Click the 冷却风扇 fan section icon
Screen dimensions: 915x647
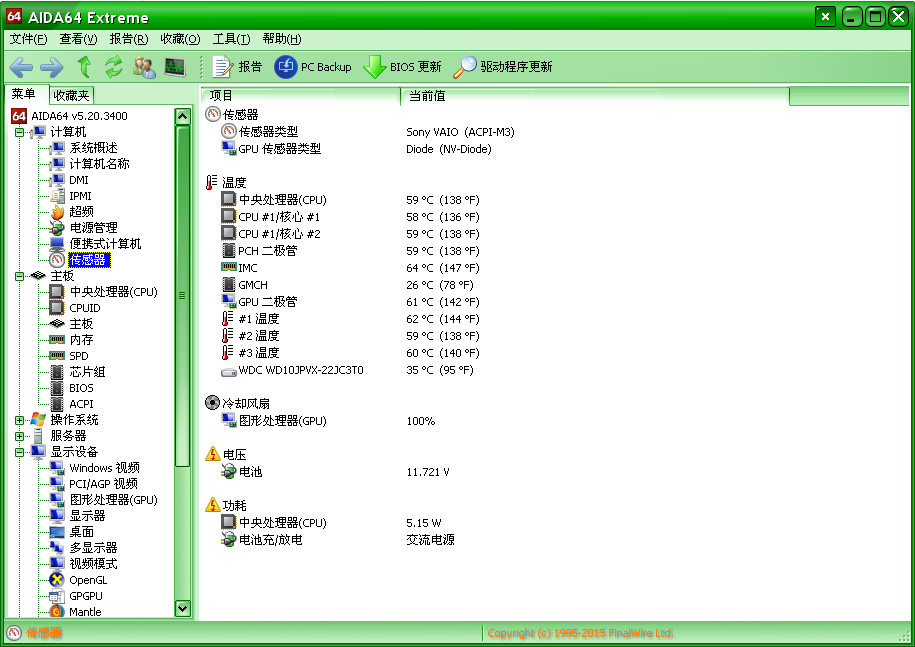(x=212, y=403)
